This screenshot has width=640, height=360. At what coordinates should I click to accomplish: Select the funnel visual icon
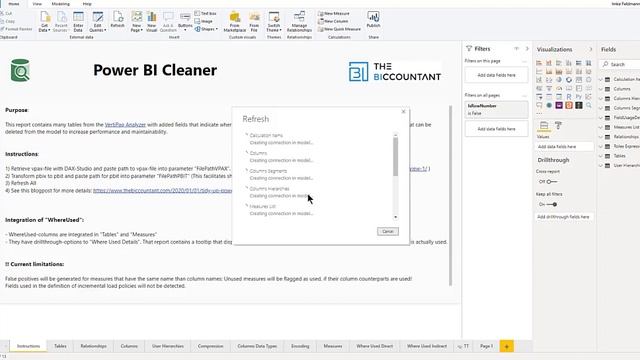tap(549, 88)
